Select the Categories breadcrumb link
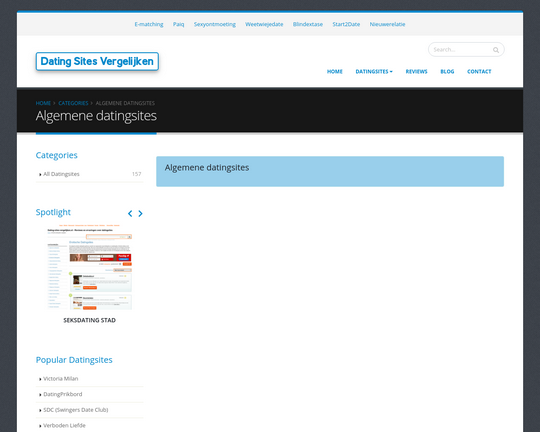The height and width of the screenshot is (432, 540). 73,103
